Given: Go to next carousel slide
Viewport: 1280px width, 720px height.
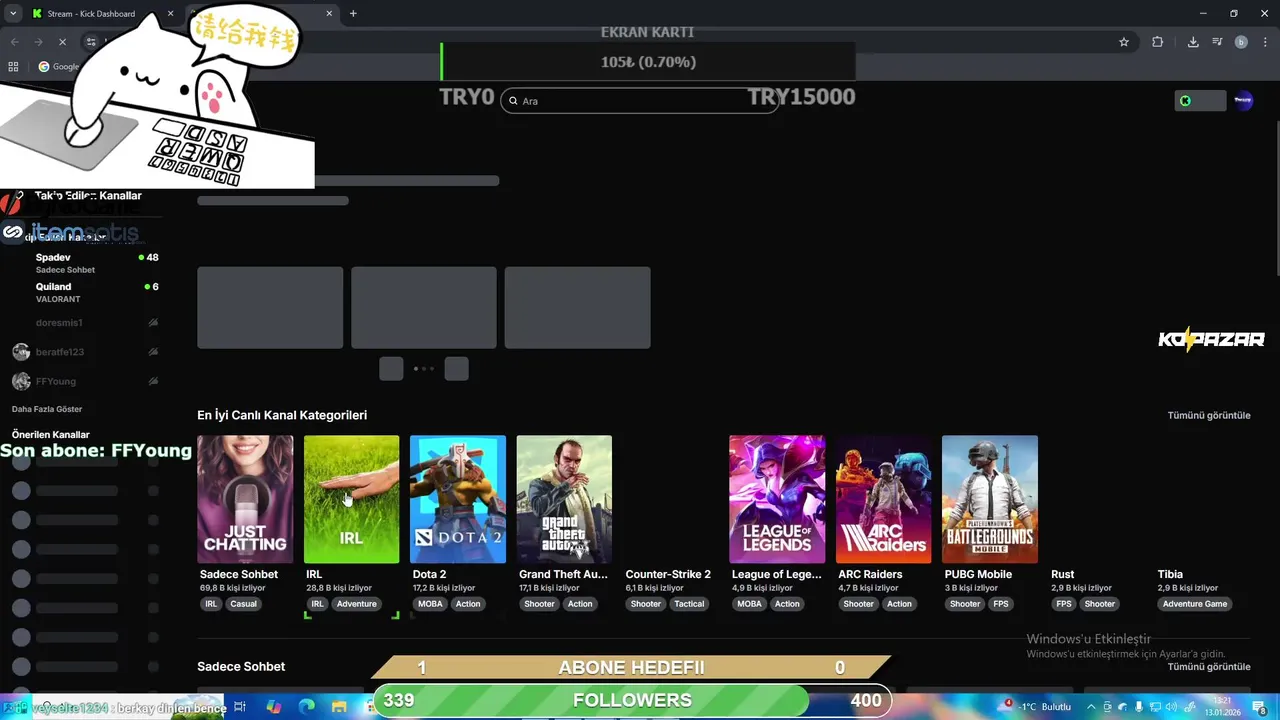Looking at the screenshot, I should click(x=456, y=369).
